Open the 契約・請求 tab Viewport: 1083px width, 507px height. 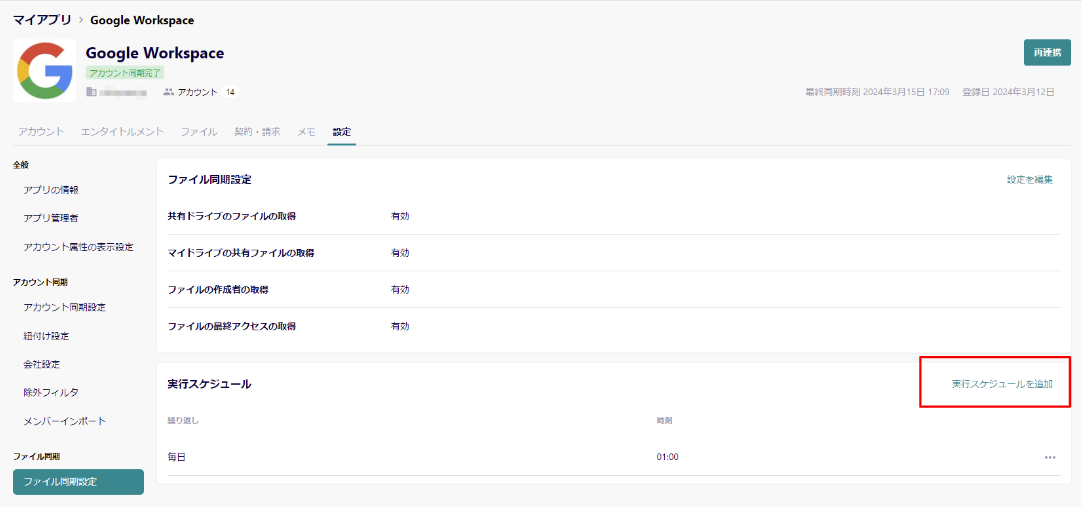257,132
